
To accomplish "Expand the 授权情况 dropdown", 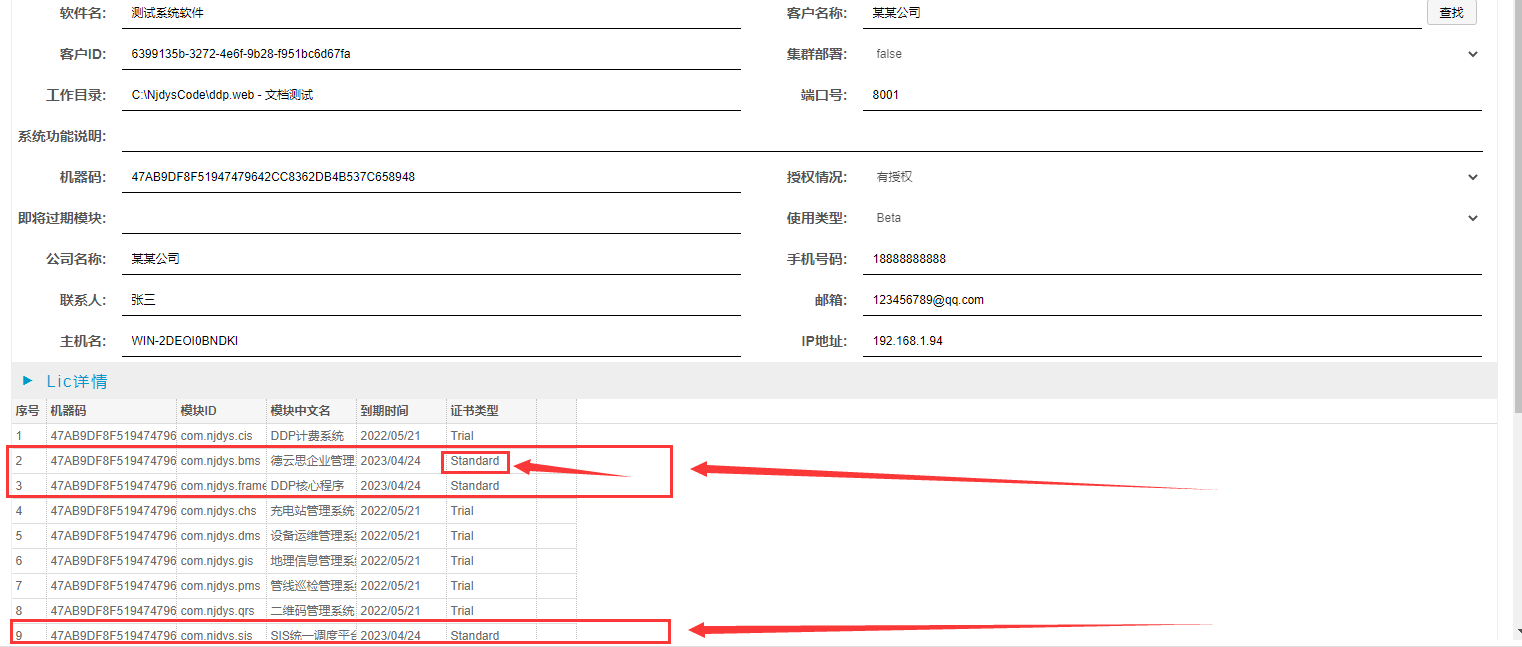I will click(x=1472, y=177).
